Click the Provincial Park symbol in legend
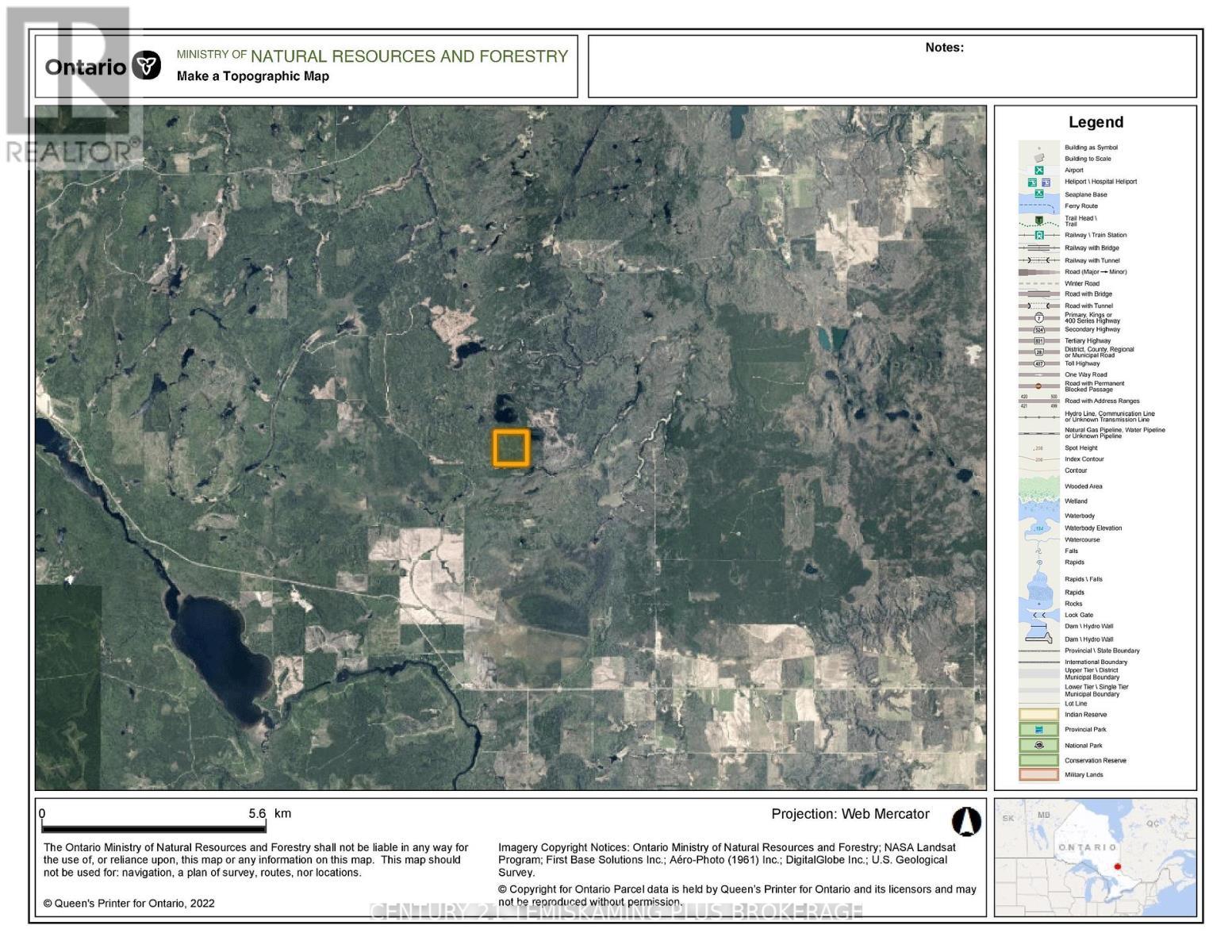 [x=1038, y=730]
